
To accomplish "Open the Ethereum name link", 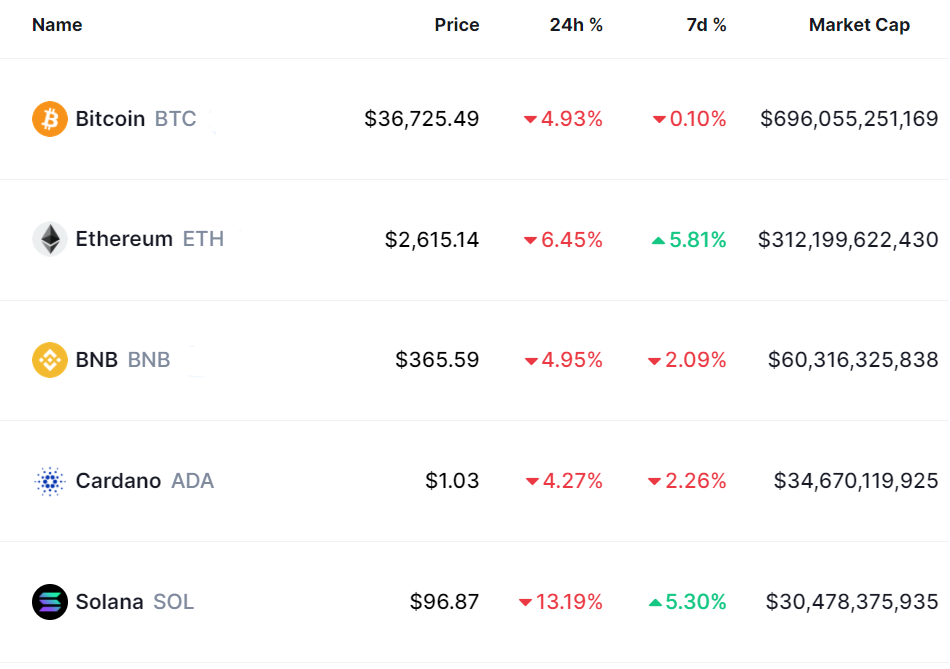I will (x=124, y=239).
